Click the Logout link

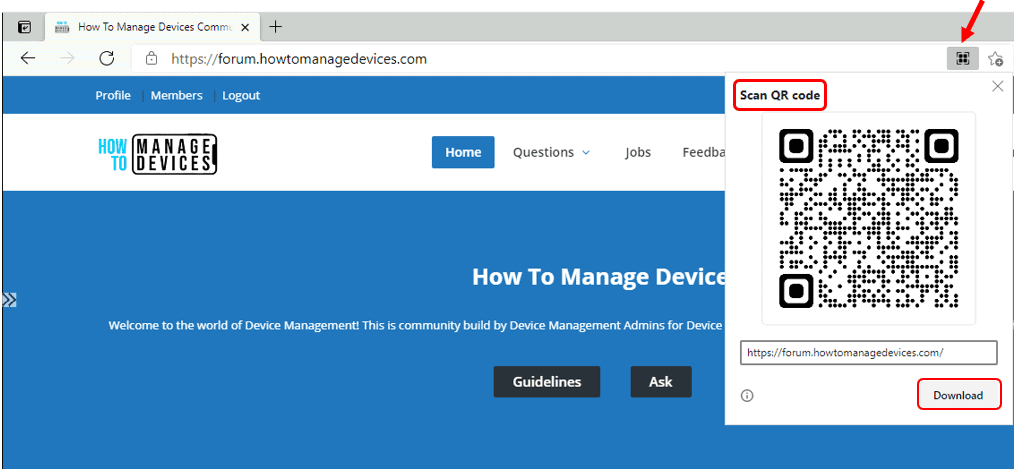pos(241,95)
